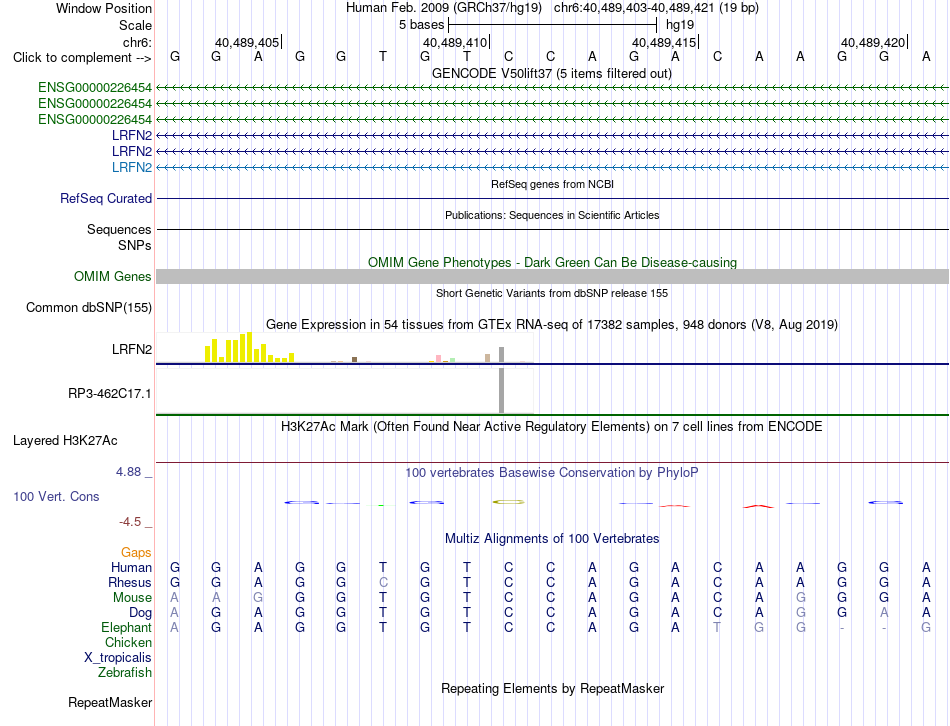Click the Common dbSNP(155) label

point(88,307)
